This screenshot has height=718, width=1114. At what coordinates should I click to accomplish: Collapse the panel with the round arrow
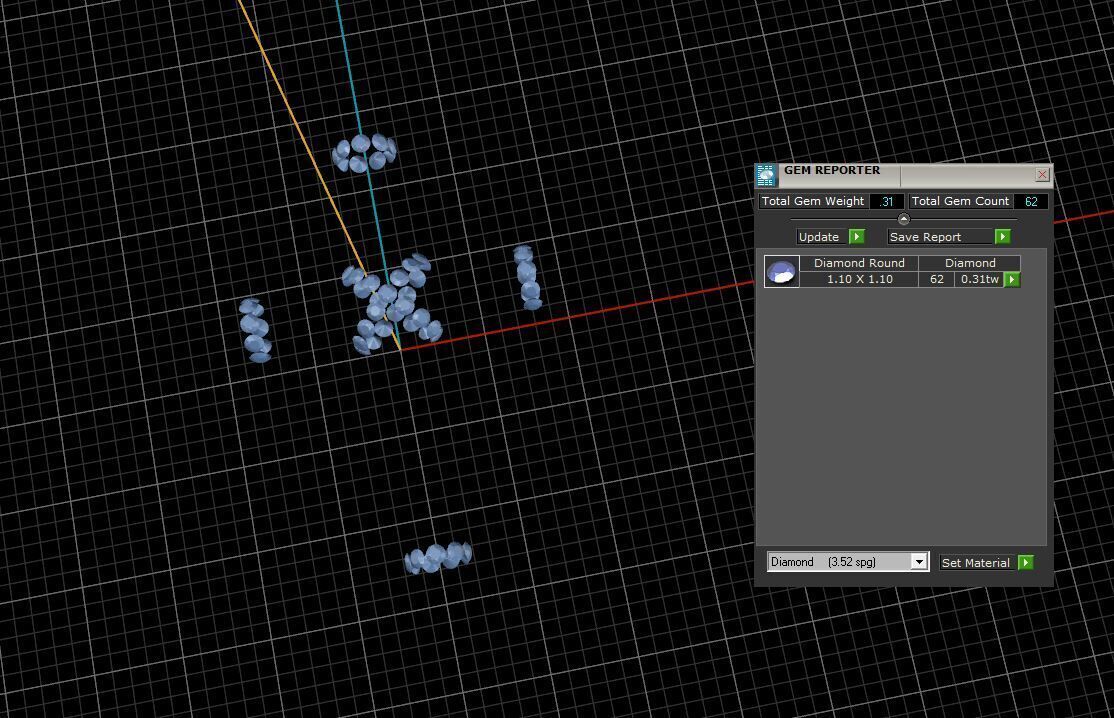click(x=904, y=219)
